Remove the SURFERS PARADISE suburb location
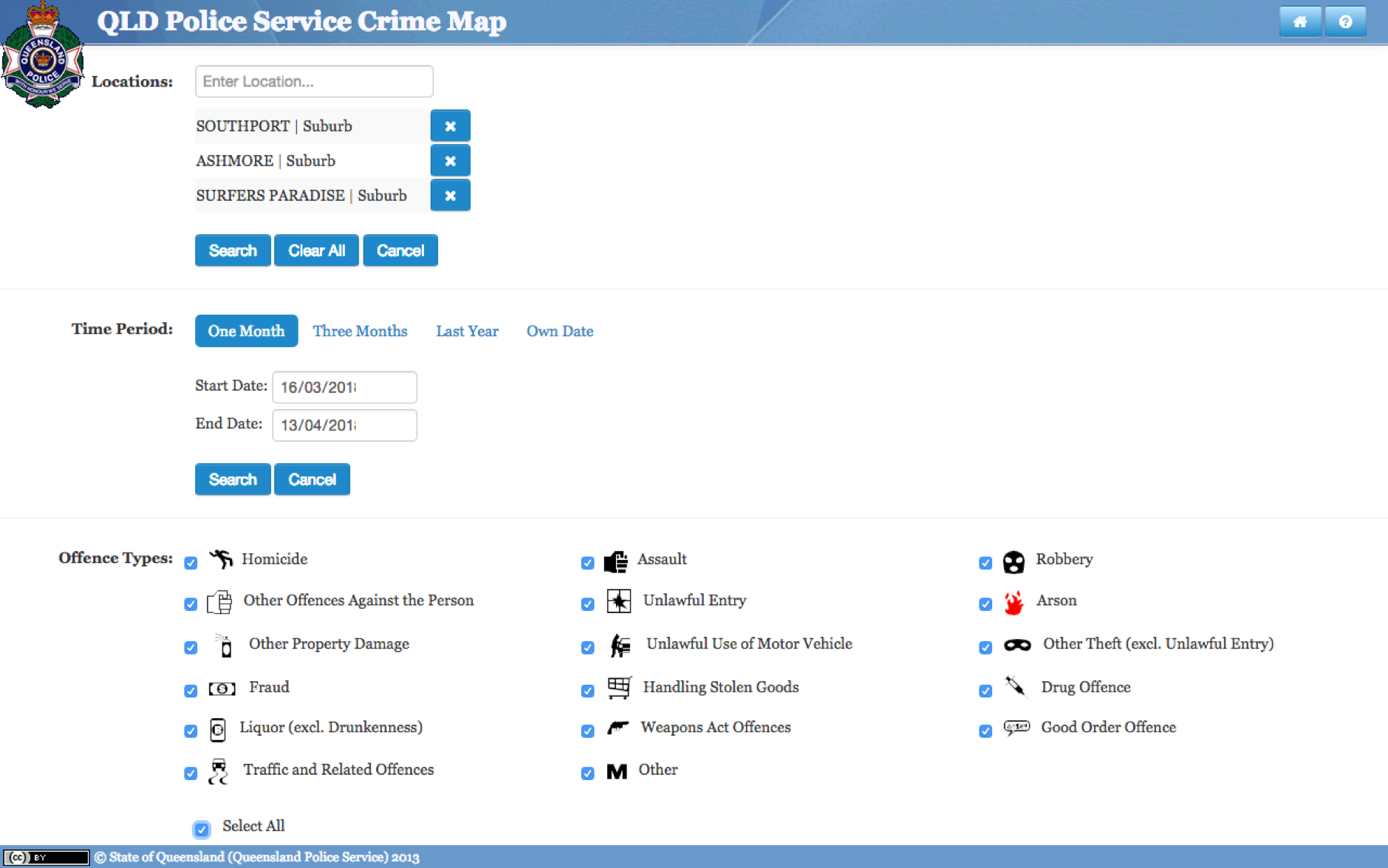The height and width of the screenshot is (868, 1388). point(450,195)
